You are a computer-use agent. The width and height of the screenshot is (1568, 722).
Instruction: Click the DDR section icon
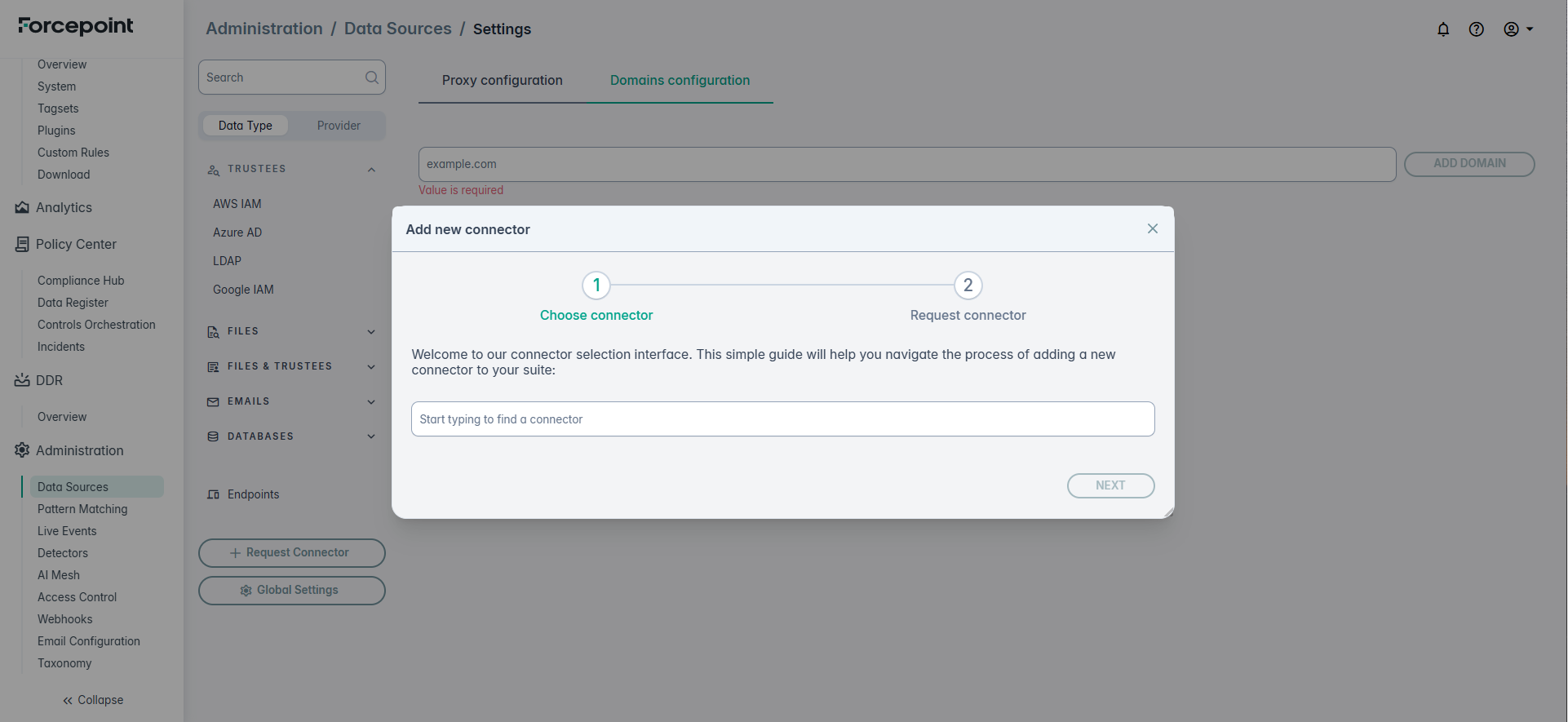pyautogui.click(x=22, y=380)
